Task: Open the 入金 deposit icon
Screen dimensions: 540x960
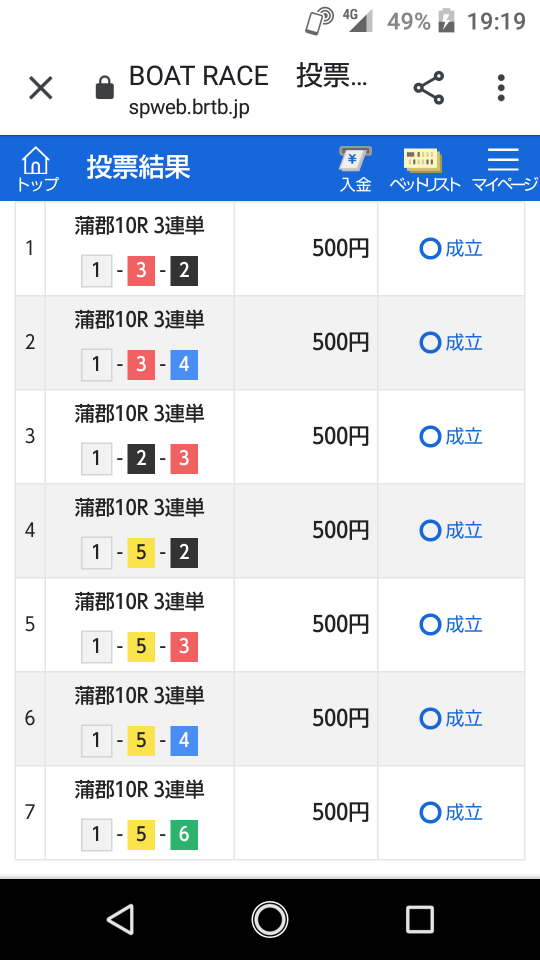Action: coord(356,169)
